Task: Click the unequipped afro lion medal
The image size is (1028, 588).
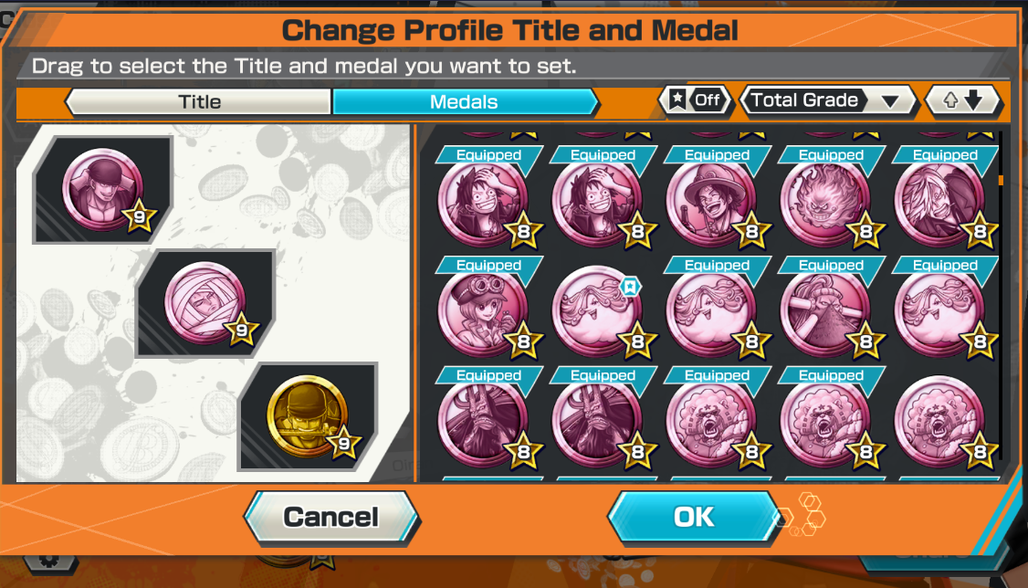Action: [941, 422]
